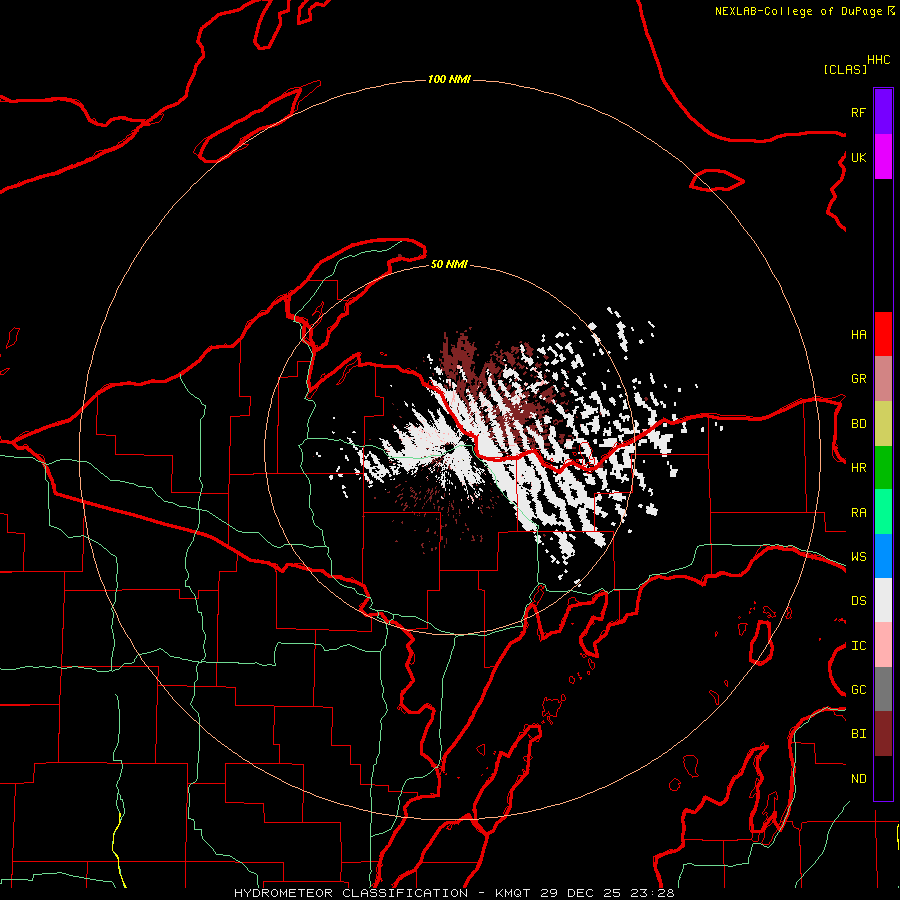Click the Hydrometeor Classification KMQT timestamp caption
The height and width of the screenshot is (900, 900).
click(x=454, y=893)
